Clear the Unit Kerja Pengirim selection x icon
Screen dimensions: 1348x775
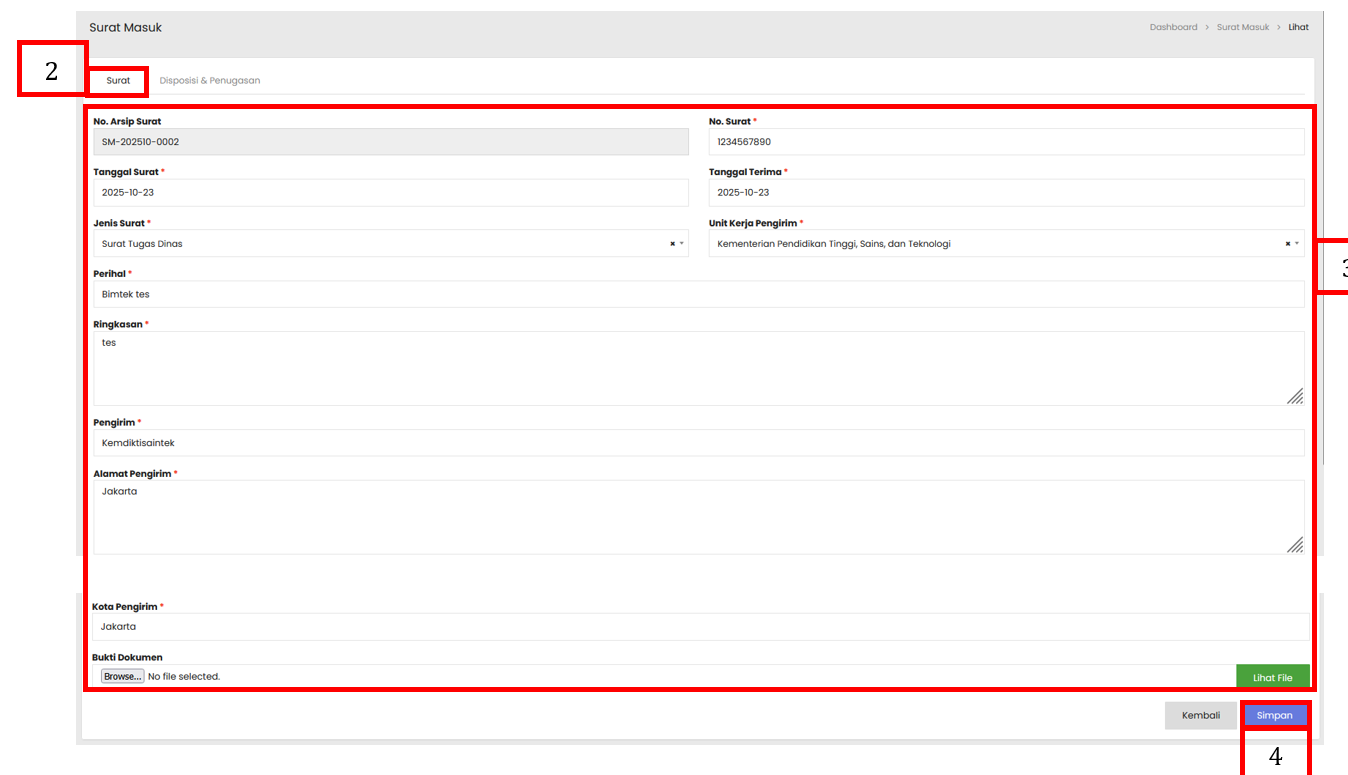point(1287,244)
